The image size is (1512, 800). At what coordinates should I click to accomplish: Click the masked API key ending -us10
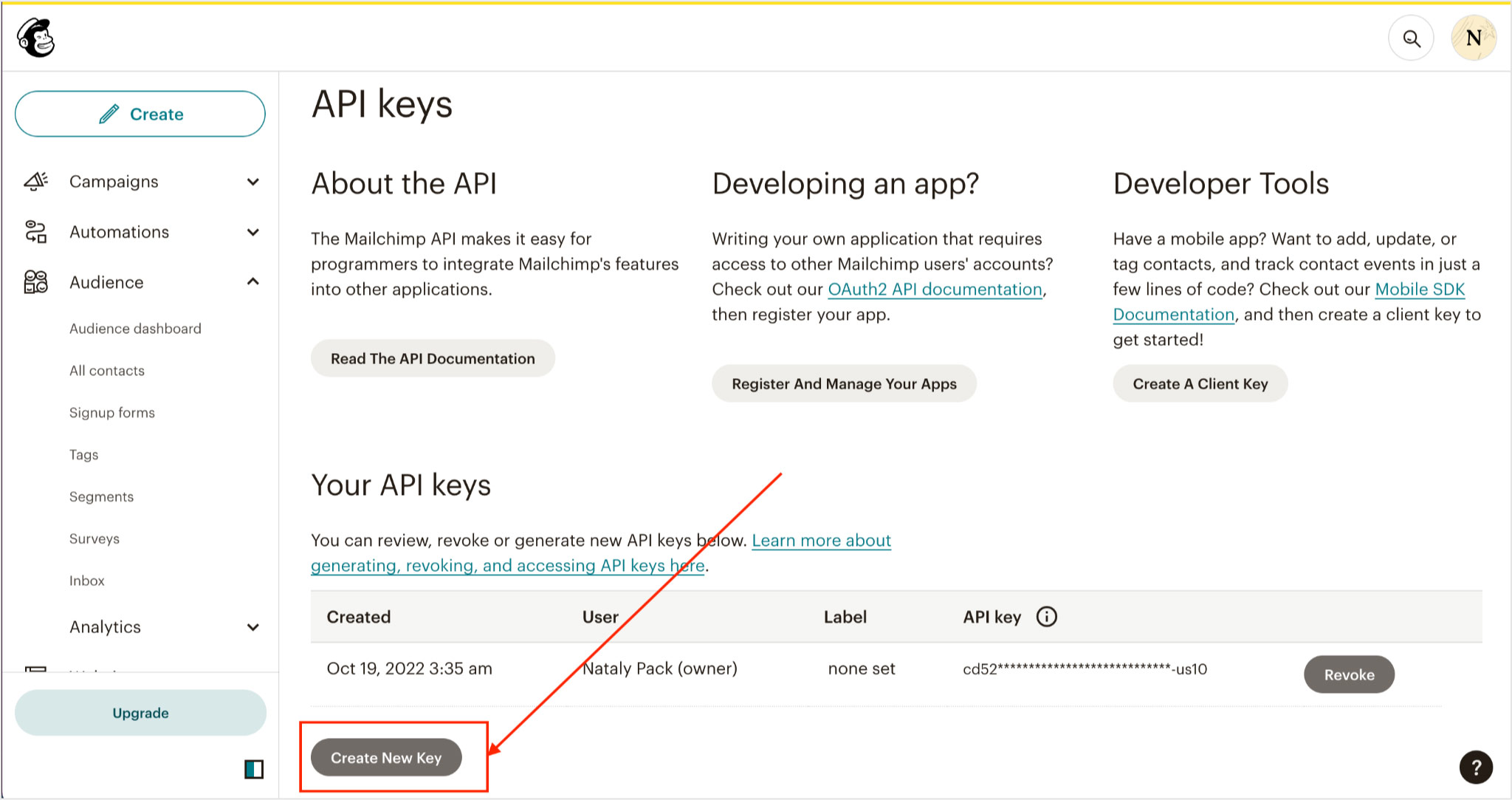pos(1085,669)
